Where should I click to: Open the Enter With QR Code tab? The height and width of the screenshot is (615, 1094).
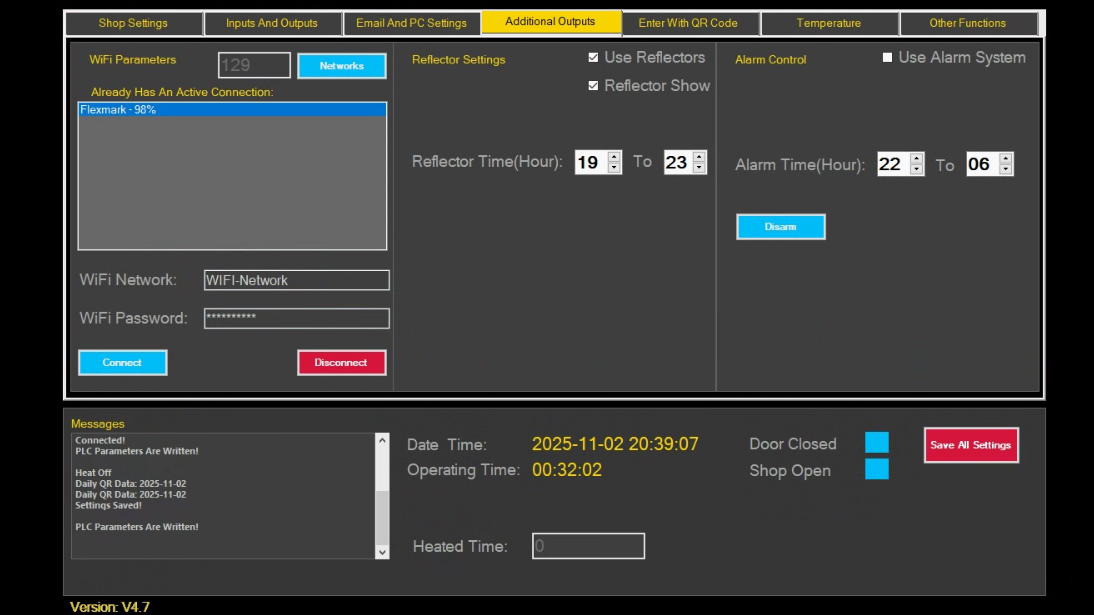688,23
